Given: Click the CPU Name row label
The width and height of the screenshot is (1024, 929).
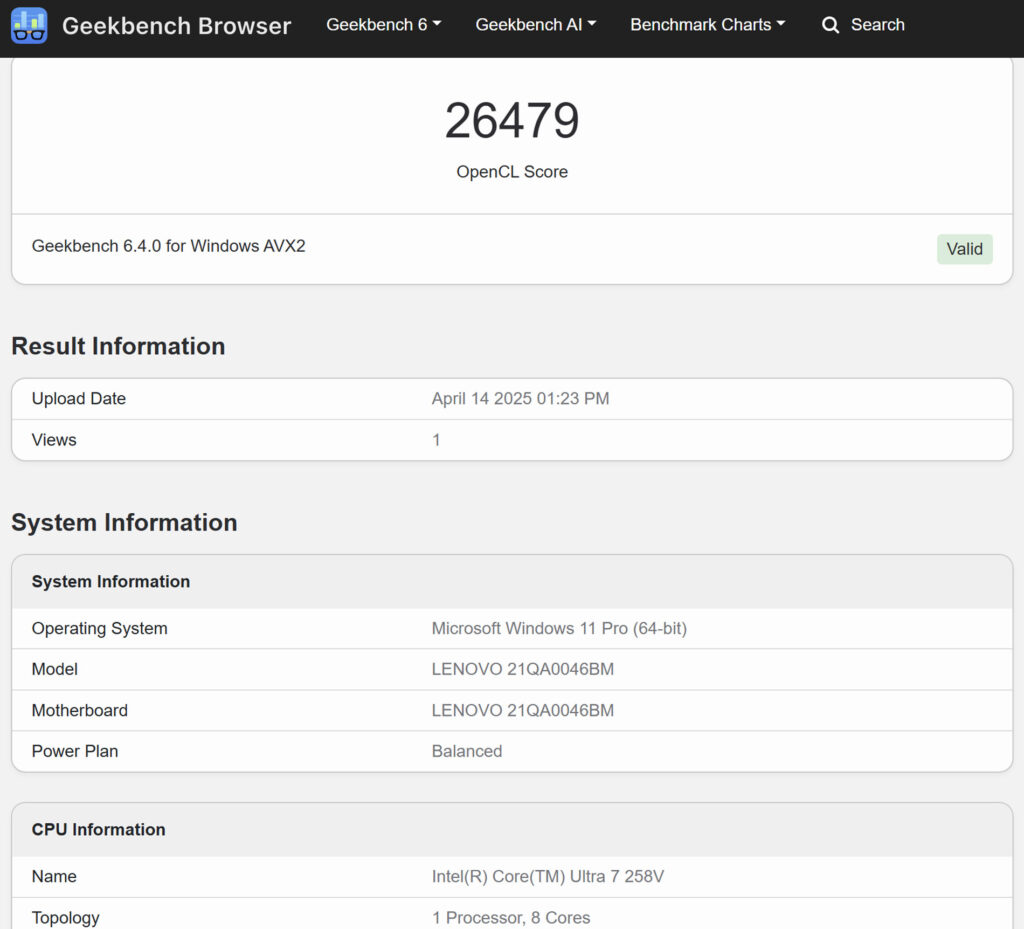Looking at the screenshot, I should point(54,876).
